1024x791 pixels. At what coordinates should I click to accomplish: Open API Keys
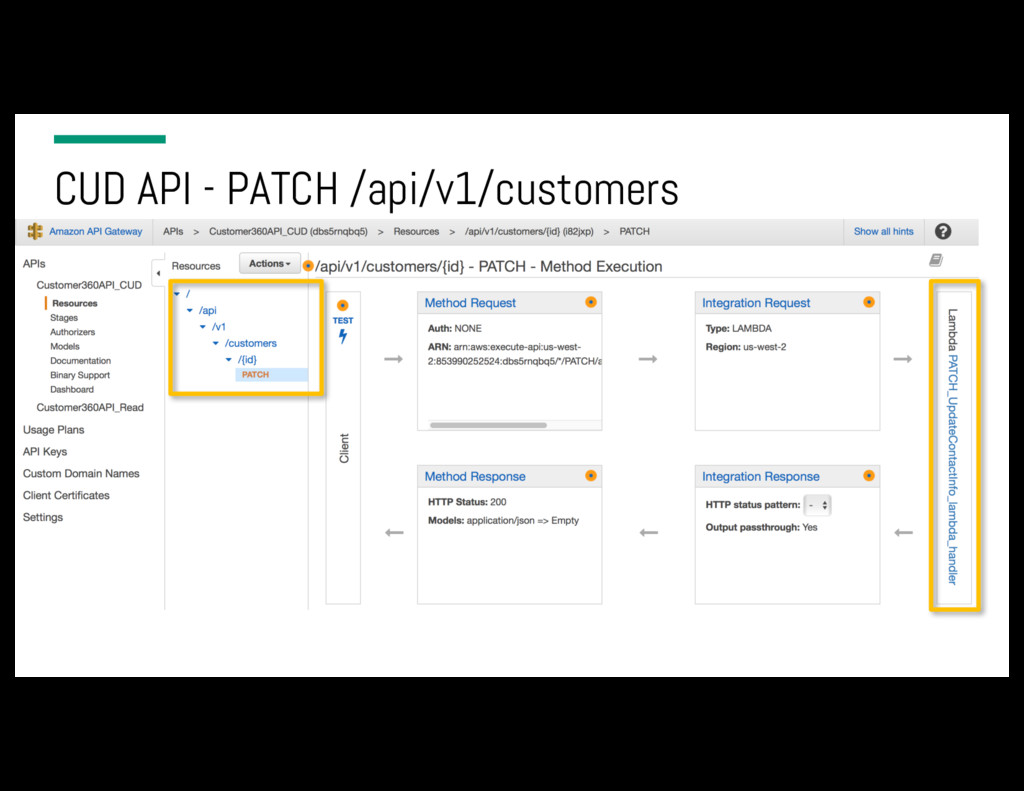(44, 451)
